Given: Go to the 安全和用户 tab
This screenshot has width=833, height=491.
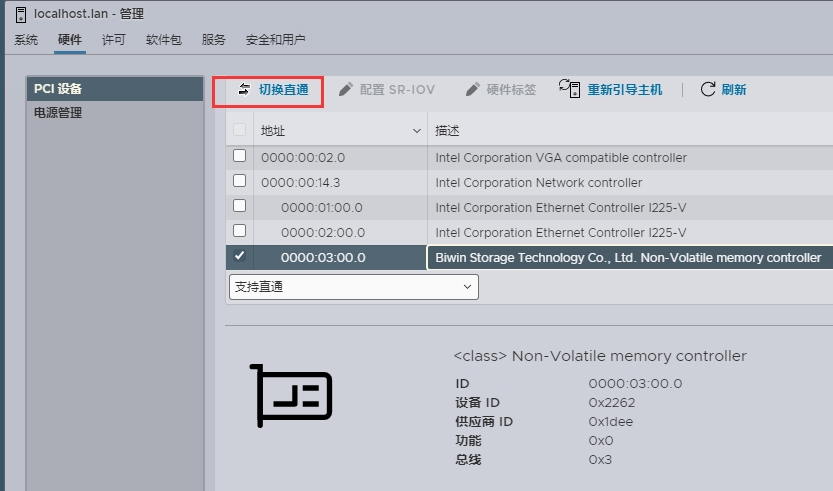Looking at the screenshot, I should [x=275, y=40].
